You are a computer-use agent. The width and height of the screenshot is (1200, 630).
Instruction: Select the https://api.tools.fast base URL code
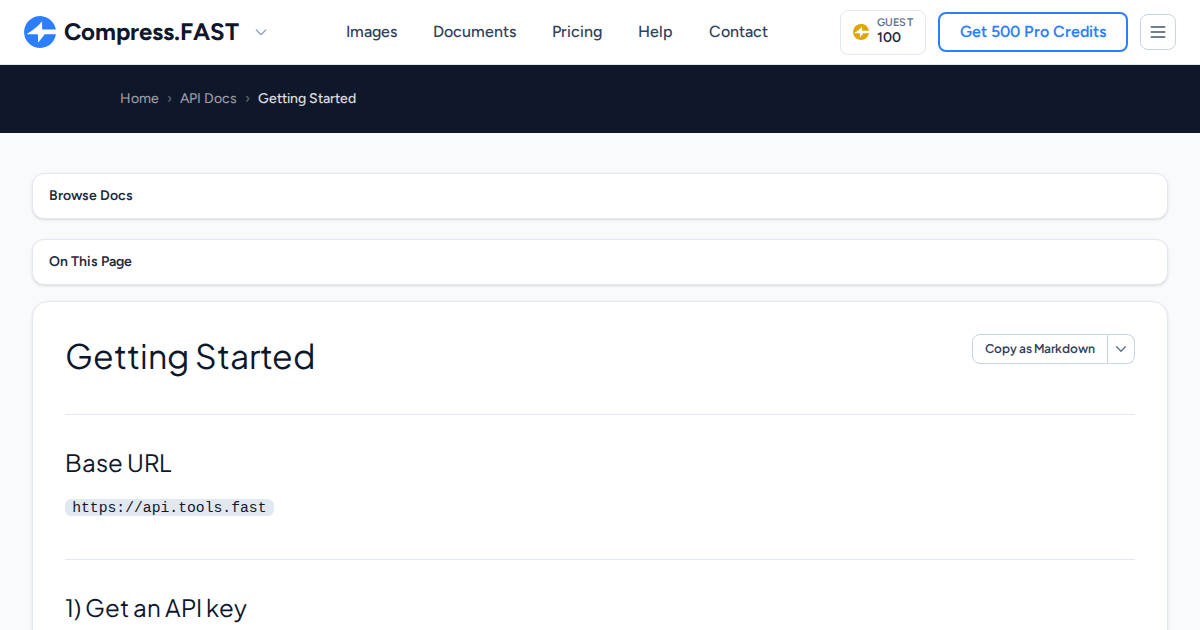[x=169, y=508]
